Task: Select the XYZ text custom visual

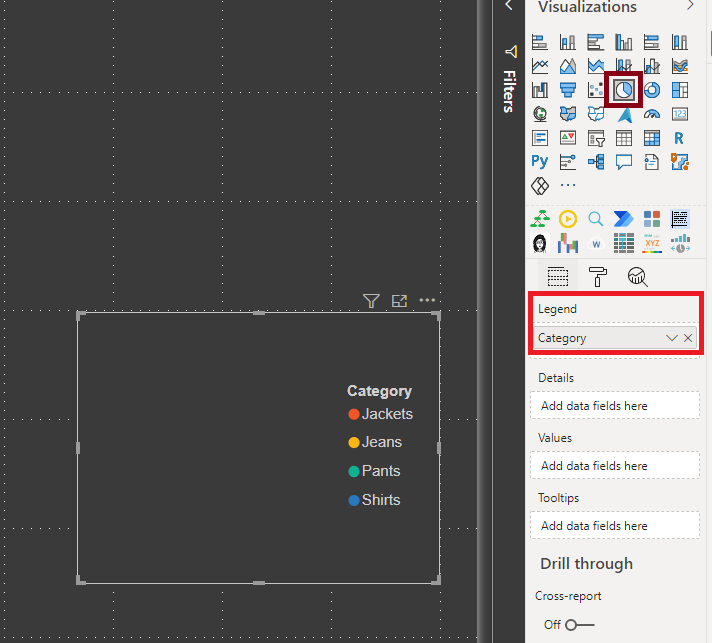Action: [x=652, y=243]
